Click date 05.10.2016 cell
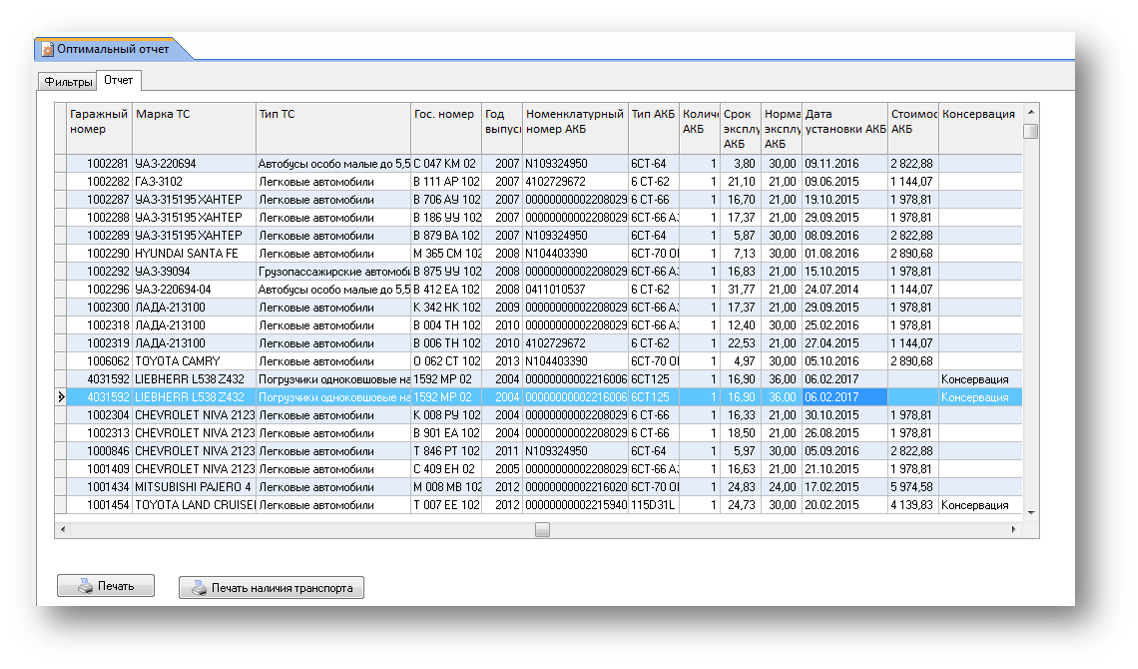1138x669 pixels. click(845, 361)
